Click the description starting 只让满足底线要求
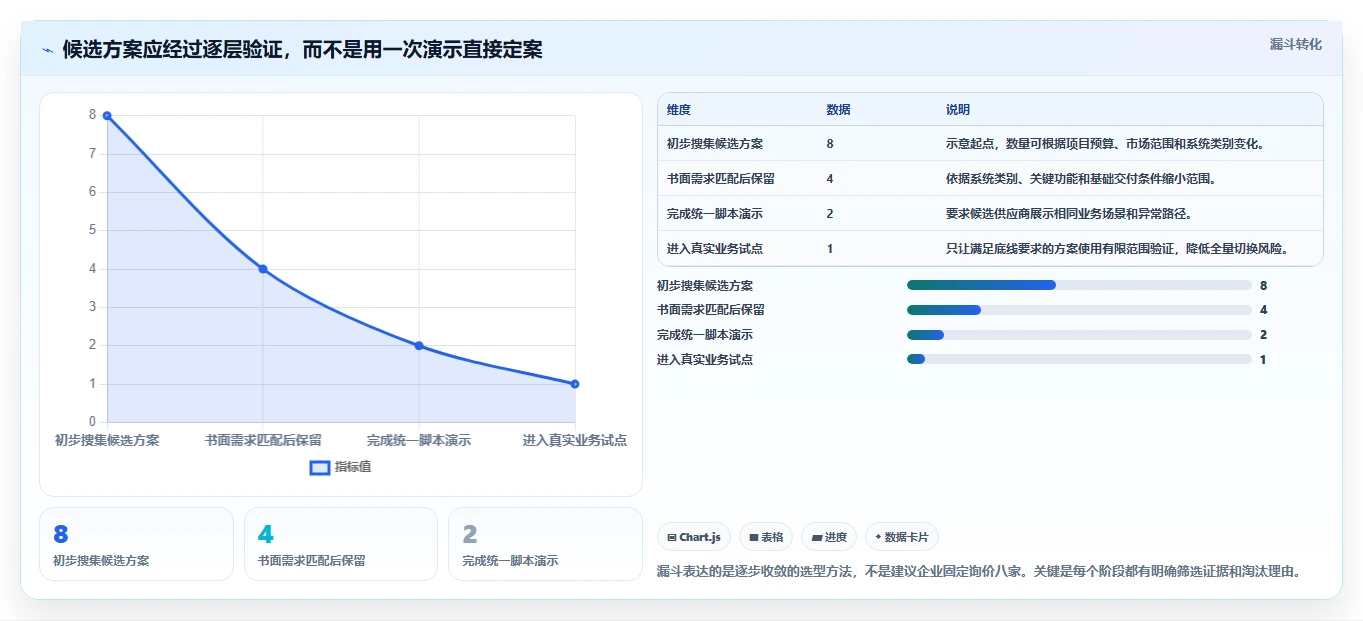The width and height of the screenshot is (1363, 621). click(1117, 249)
